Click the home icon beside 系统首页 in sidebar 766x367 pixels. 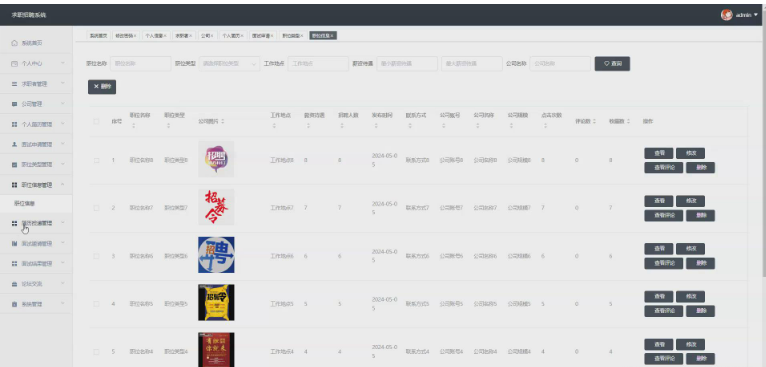[x=15, y=43]
